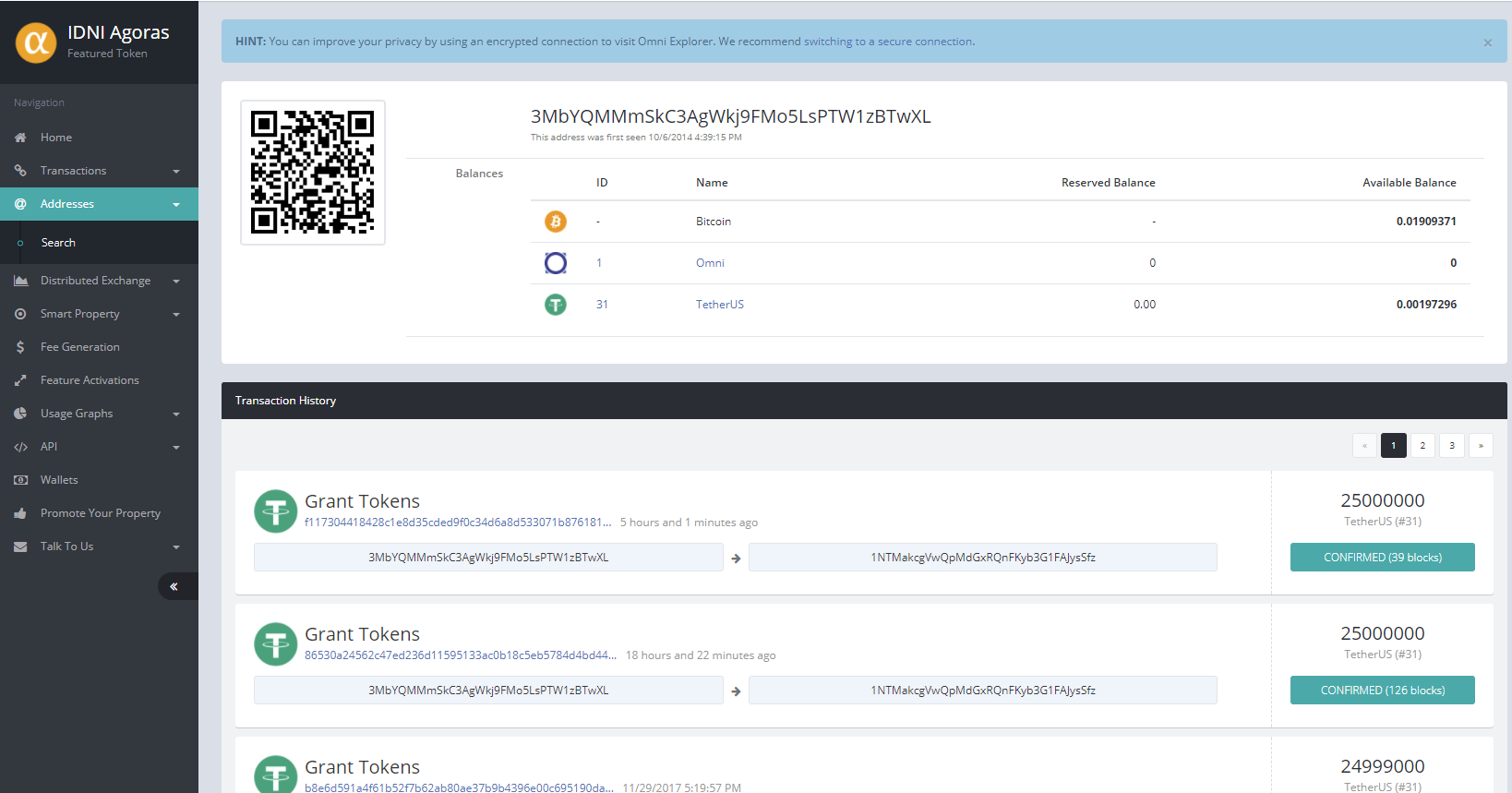Click the Home house icon in sidebar

click(20, 138)
